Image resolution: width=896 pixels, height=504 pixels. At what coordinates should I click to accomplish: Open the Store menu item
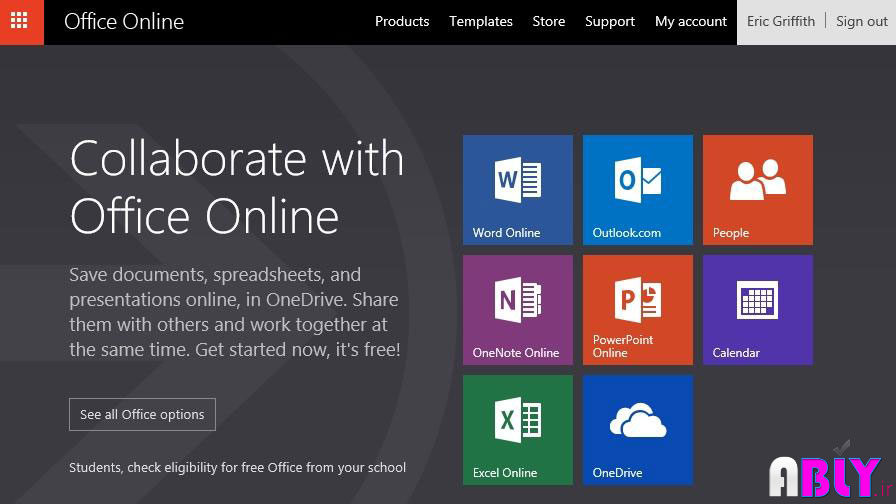pos(549,22)
